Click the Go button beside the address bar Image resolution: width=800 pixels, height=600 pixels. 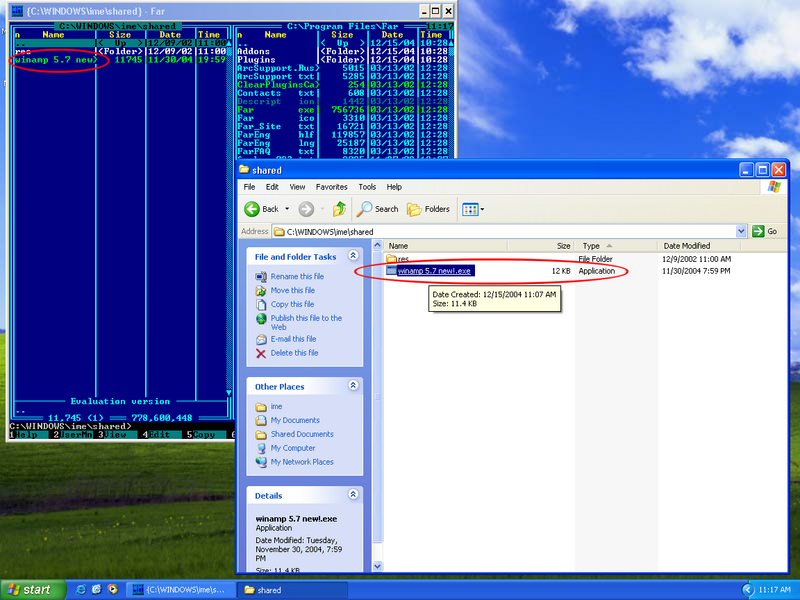click(765, 231)
